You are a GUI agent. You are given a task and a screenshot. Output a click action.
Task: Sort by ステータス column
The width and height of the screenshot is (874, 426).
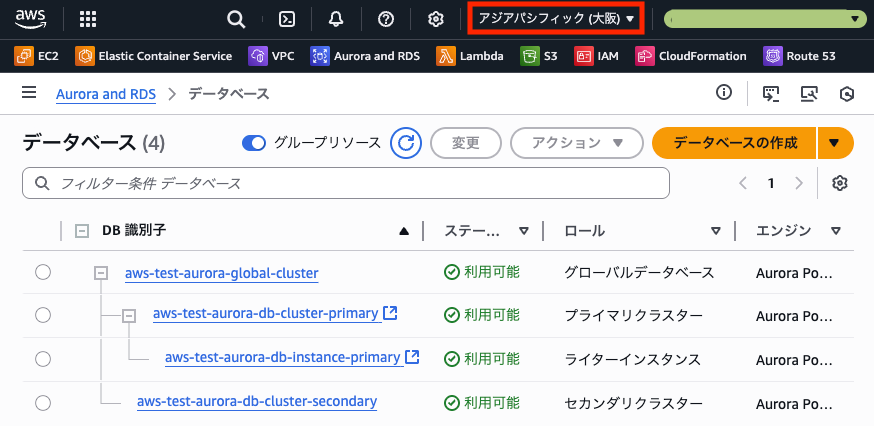[523, 231]
